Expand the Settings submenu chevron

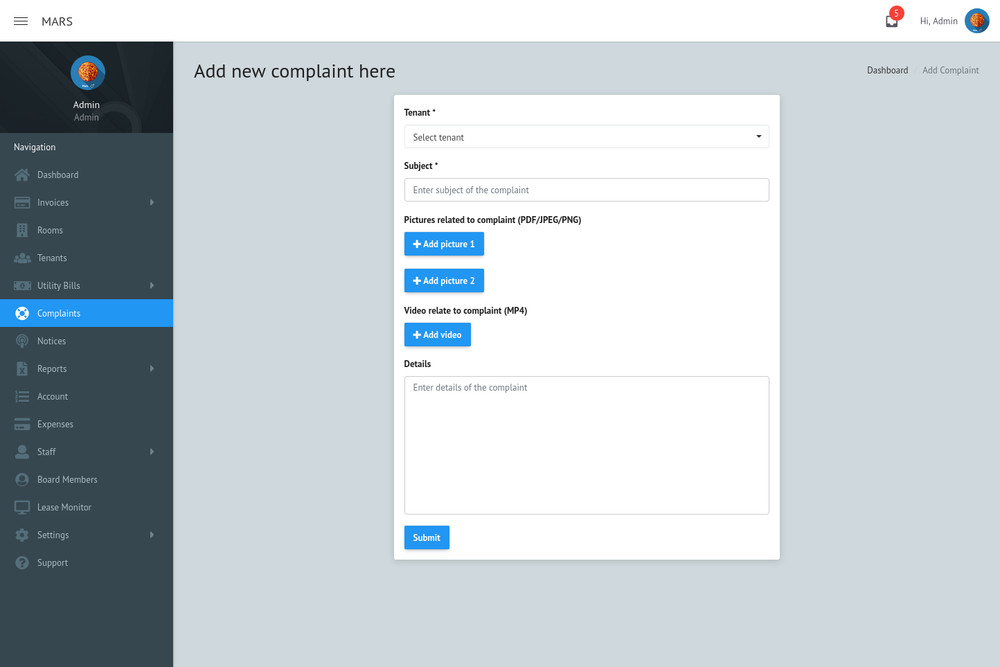click(151, 535)
